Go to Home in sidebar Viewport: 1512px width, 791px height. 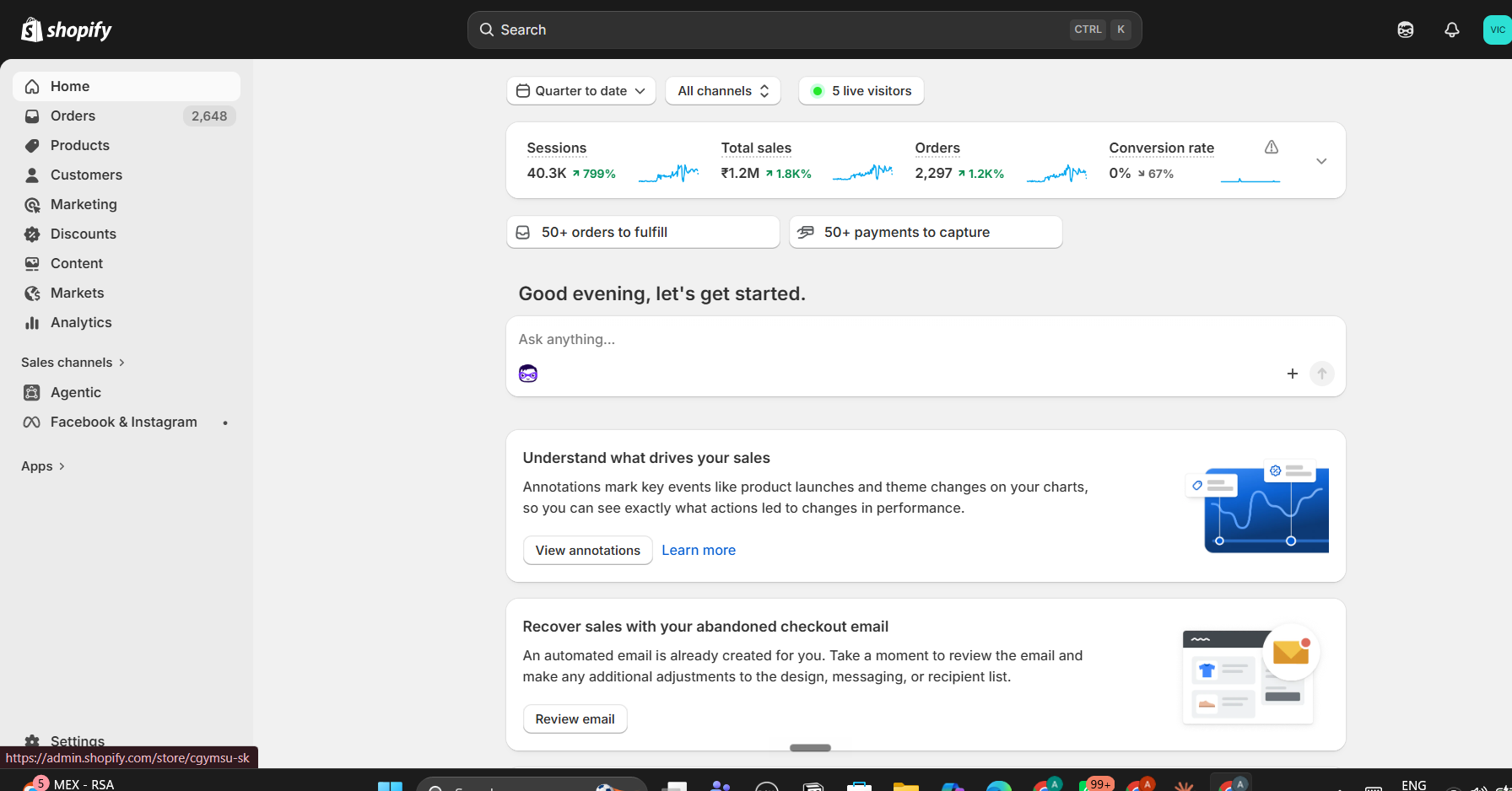tap(127, 86)
